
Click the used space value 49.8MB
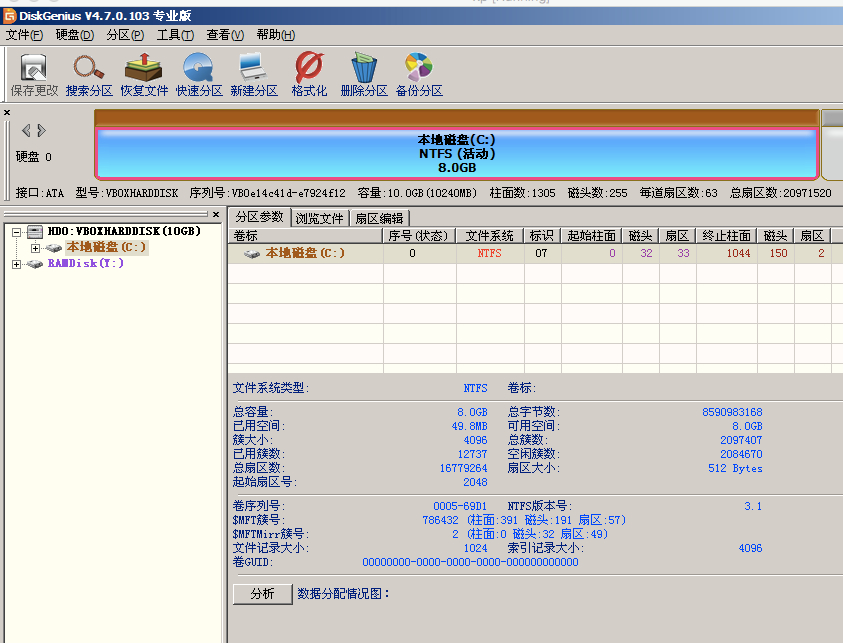click(469, 426)
